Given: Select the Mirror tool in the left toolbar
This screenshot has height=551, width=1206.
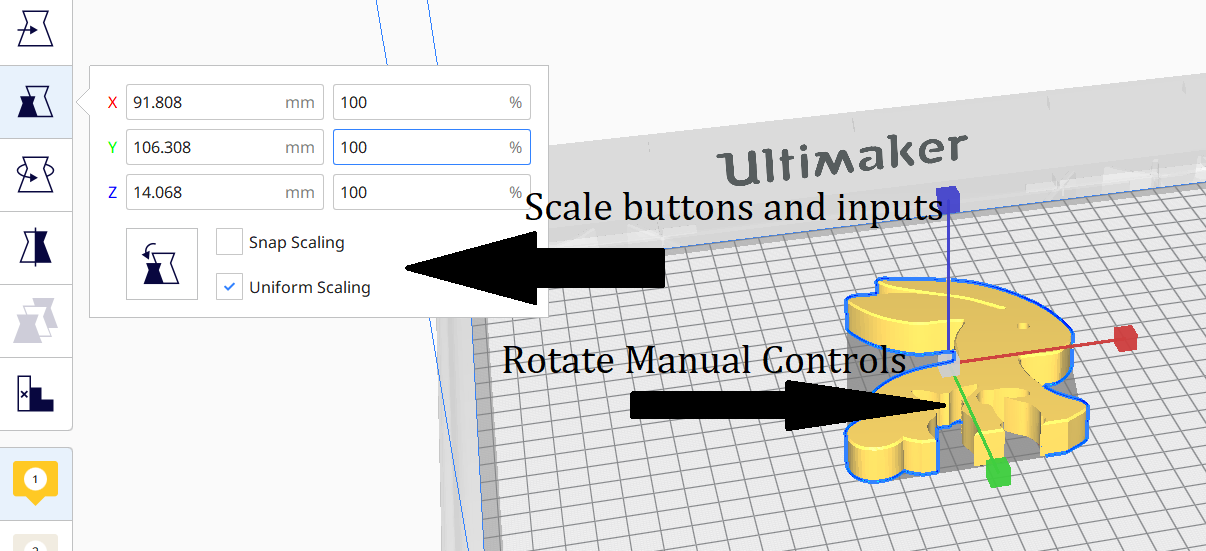Looking at the screenshot, I should tap(35, 247).
